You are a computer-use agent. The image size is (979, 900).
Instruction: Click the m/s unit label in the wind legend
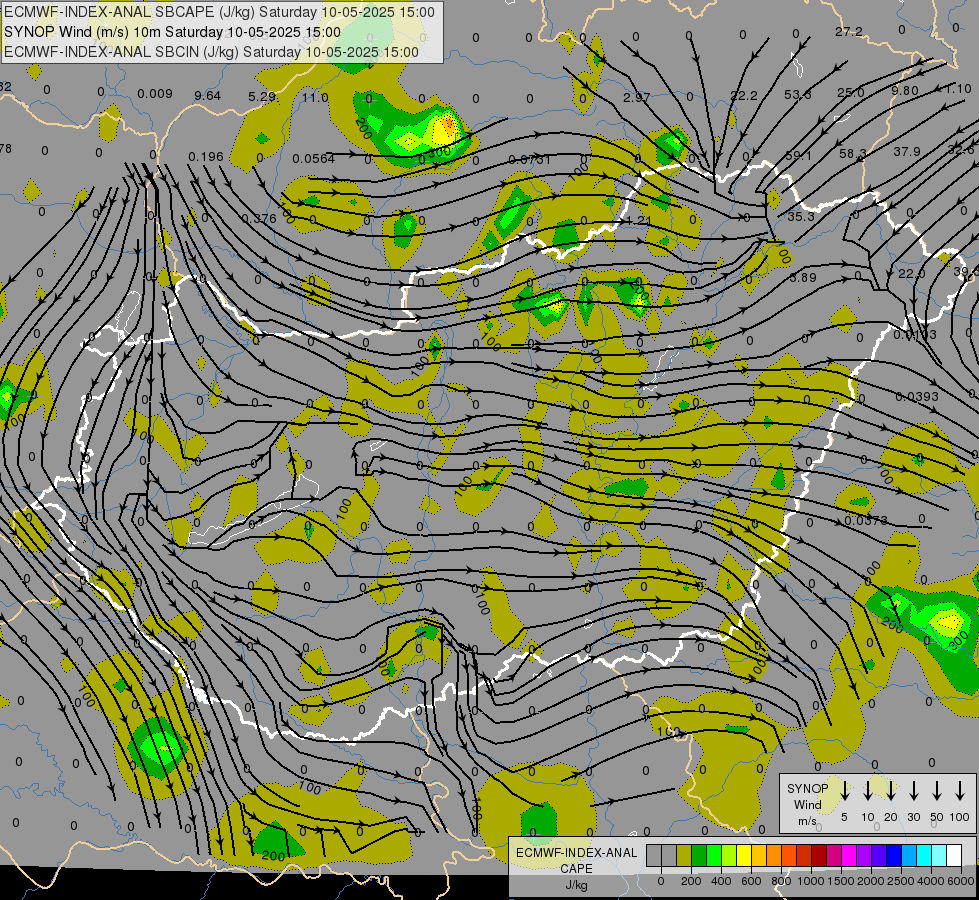[x=807, y=821]
